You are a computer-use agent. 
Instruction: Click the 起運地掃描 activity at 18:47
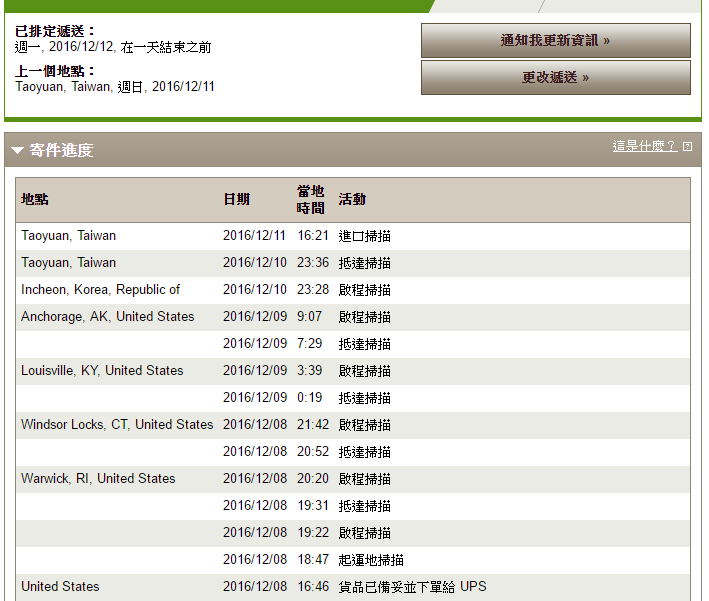pyautogui.click(x=371, y=560)
